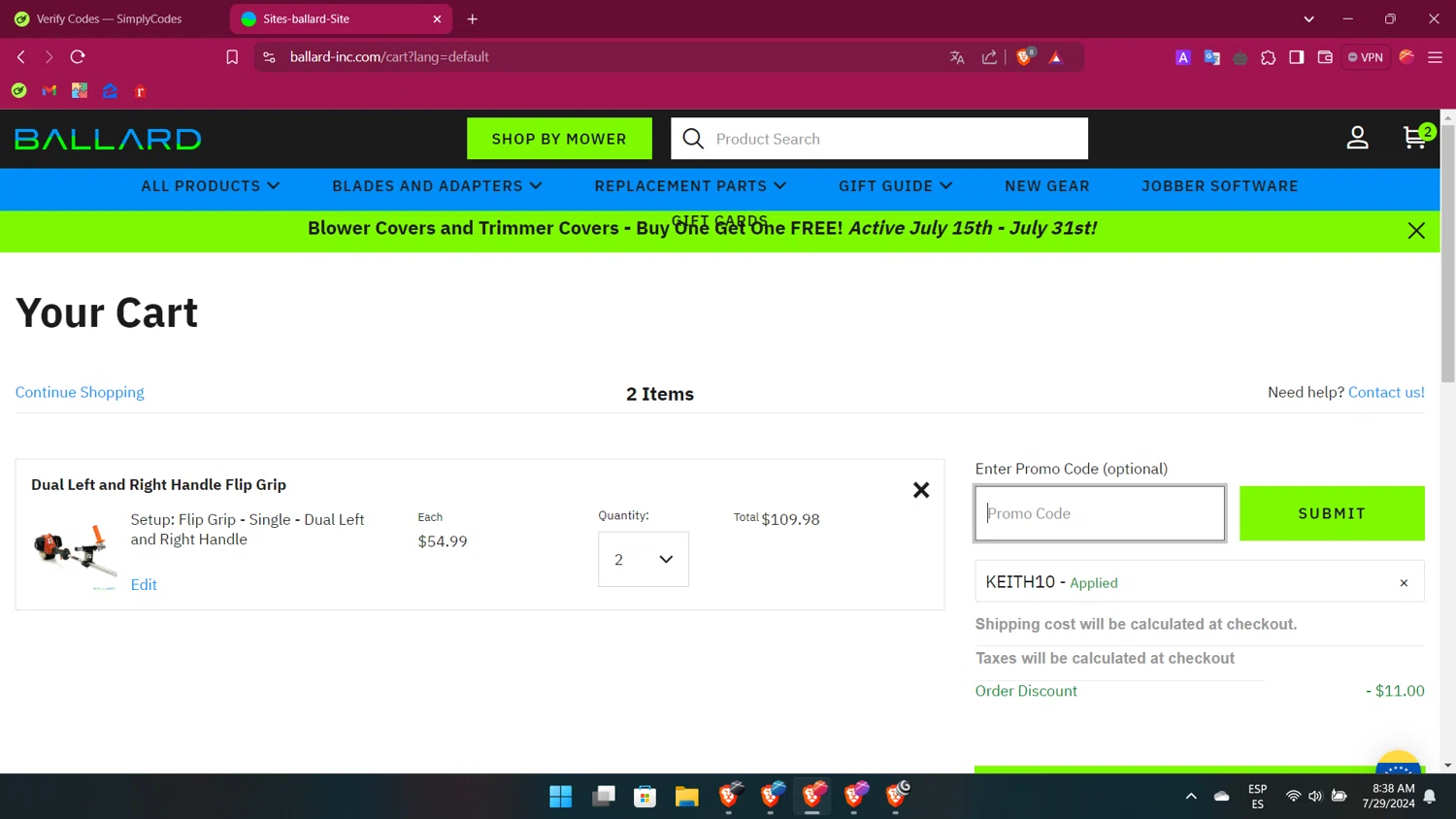Open the NEW GEAR menu item

pyautogui.click(x=1047, y=186)
